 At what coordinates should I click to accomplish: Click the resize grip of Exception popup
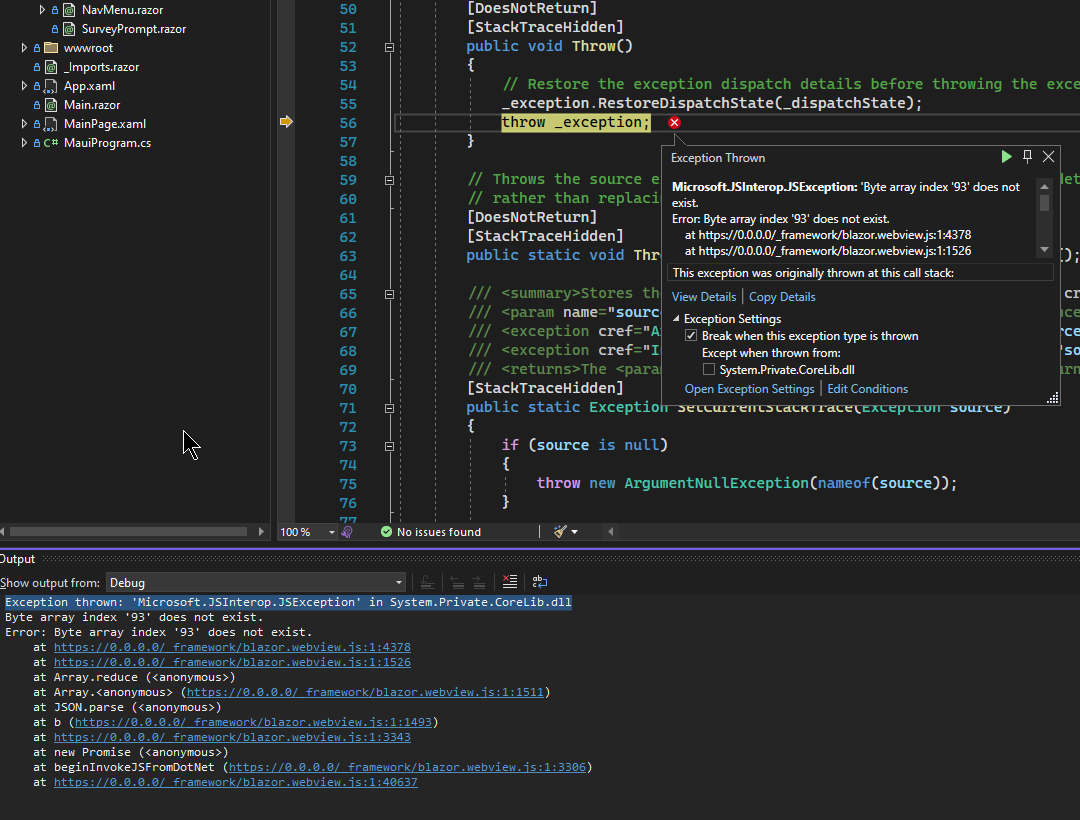click(x=1052, y=398)
